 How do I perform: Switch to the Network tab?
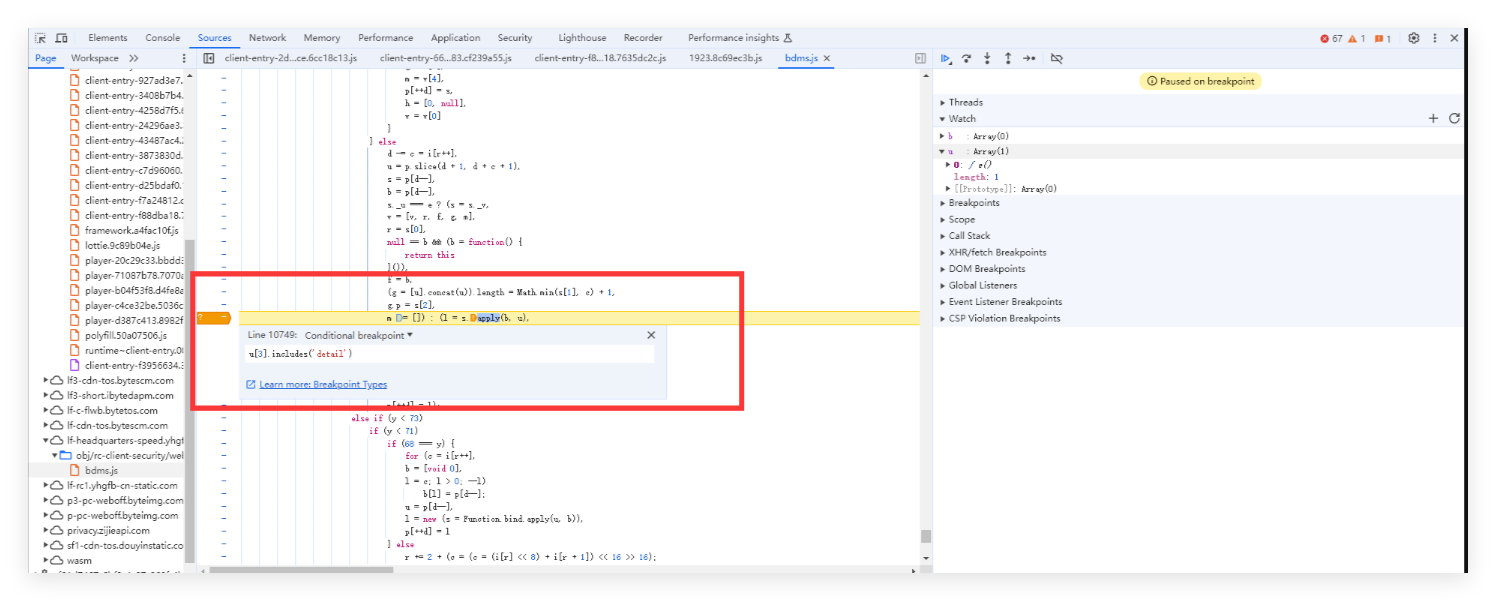coord(267,38)
